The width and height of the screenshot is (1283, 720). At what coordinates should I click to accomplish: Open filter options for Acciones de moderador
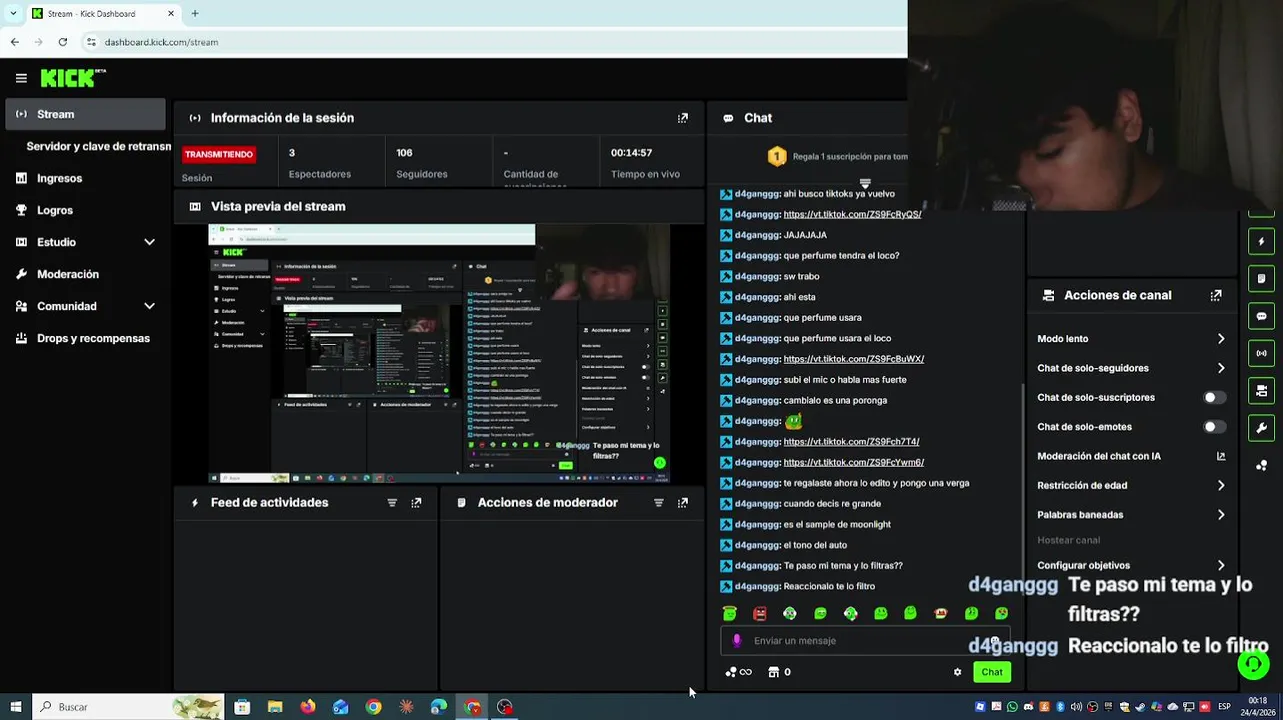[x=659, y=503]
